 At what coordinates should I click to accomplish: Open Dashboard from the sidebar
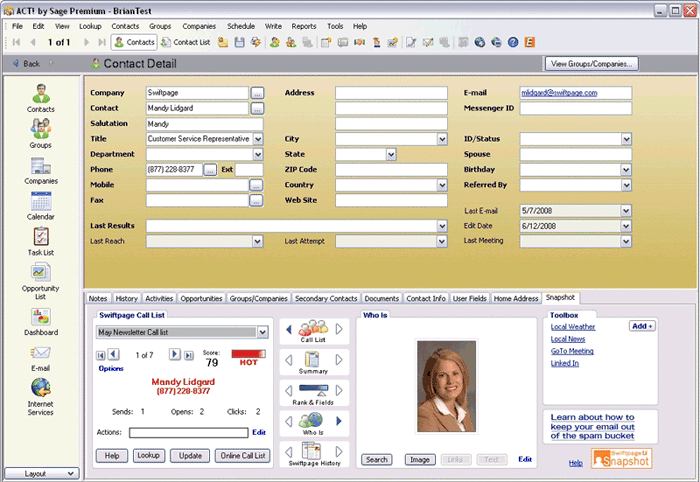coord(41,322)
